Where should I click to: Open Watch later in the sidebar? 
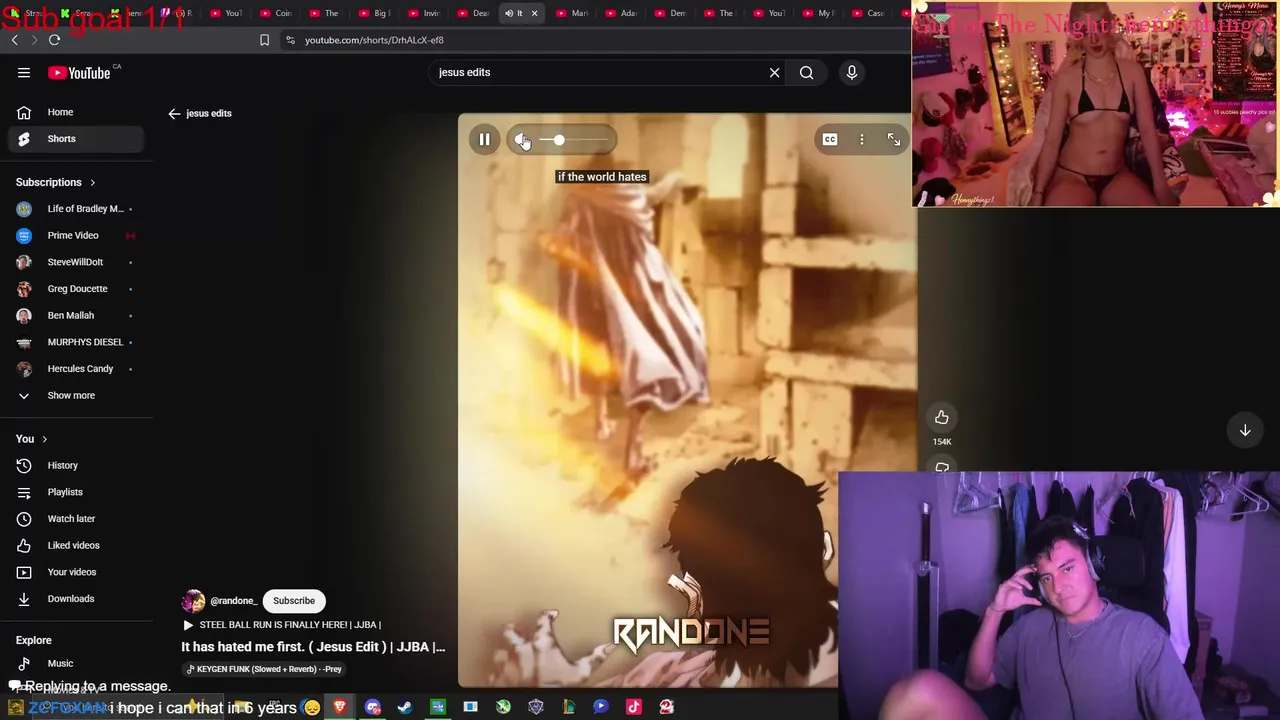[x=77, y=519]
